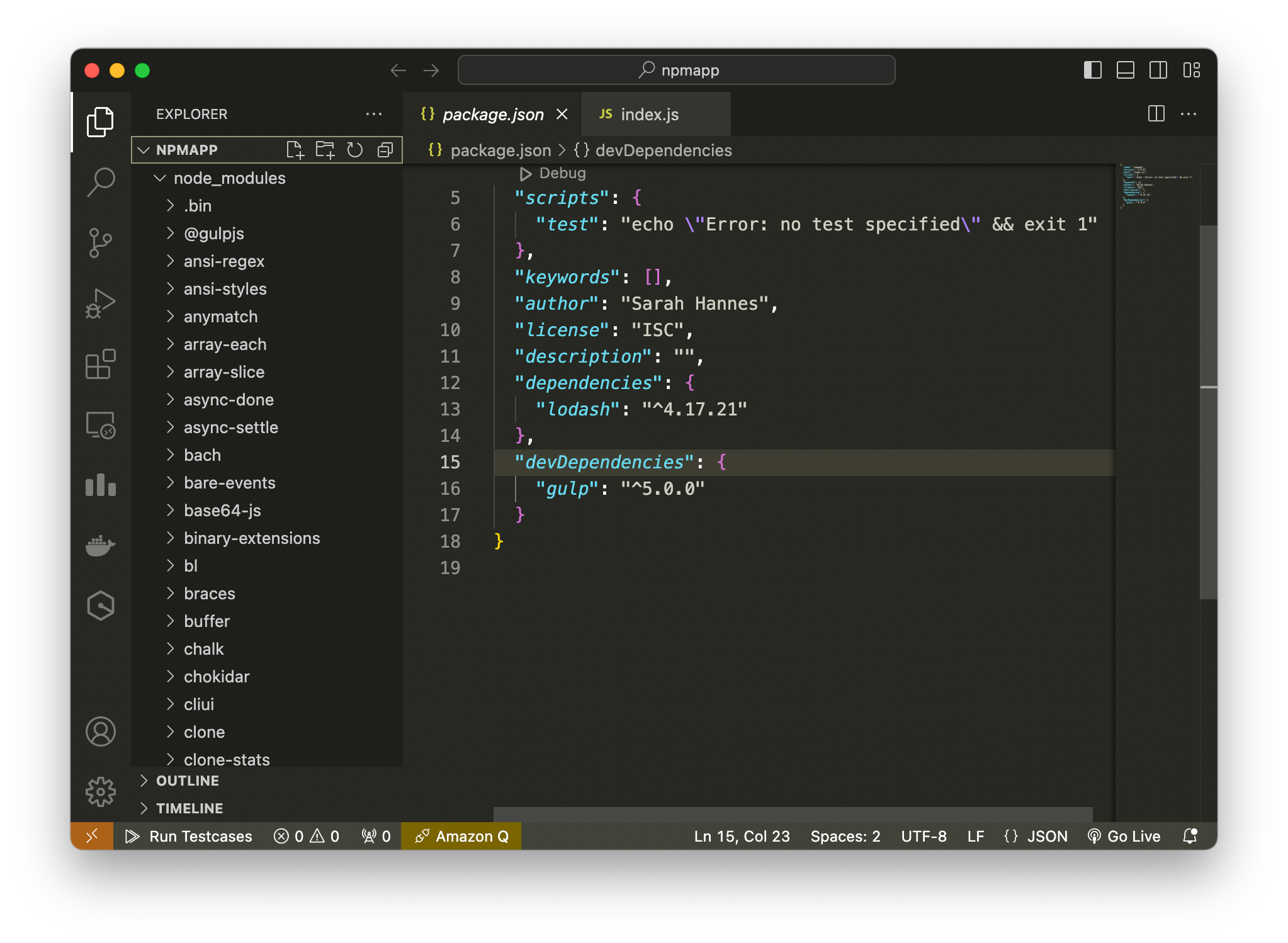Expand the @gulpjs folder
The width and height of the screenshot is (1288, 943).
pyautogui.click(x=267, y=234)
